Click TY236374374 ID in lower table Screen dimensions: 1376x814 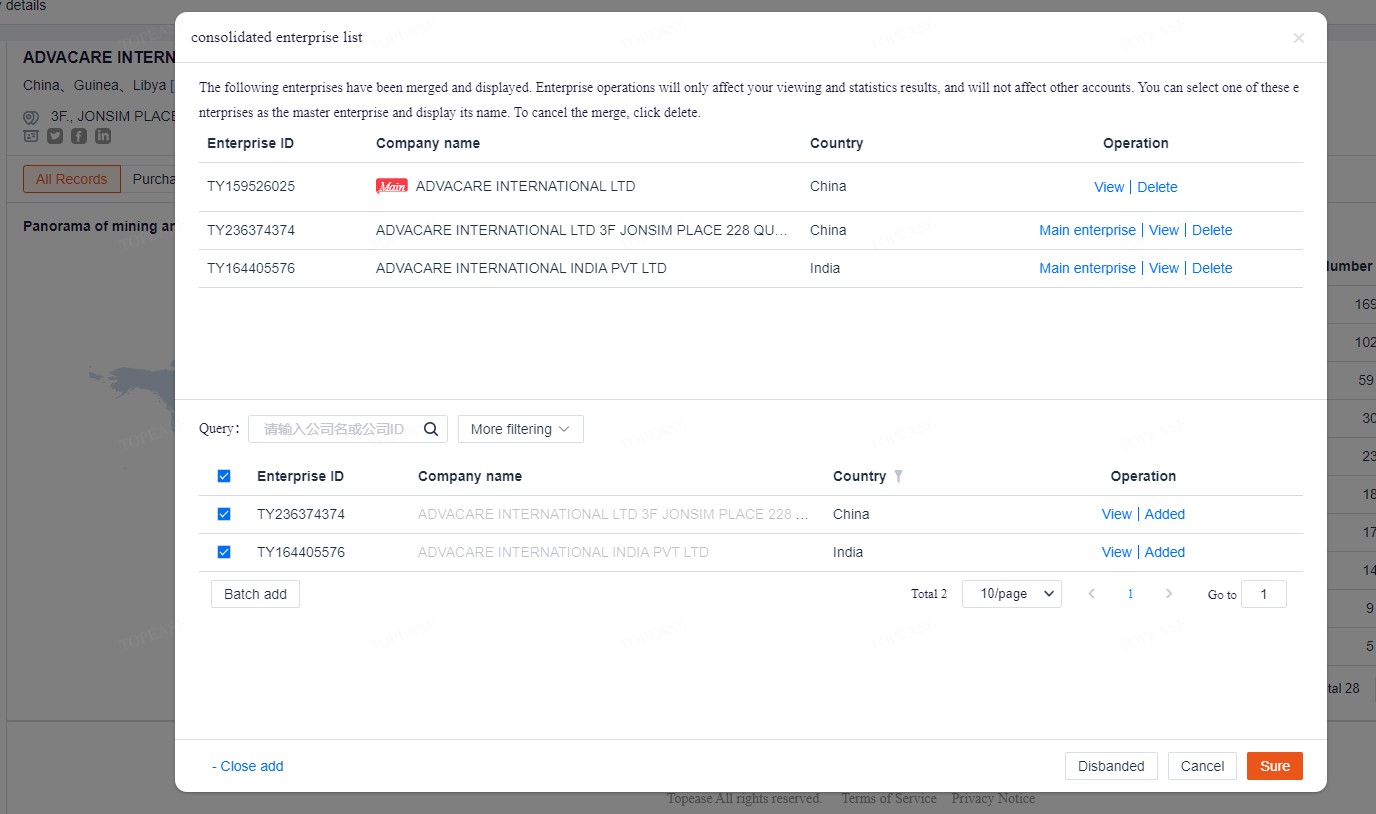pyautogui.click(x=301, y=514)
